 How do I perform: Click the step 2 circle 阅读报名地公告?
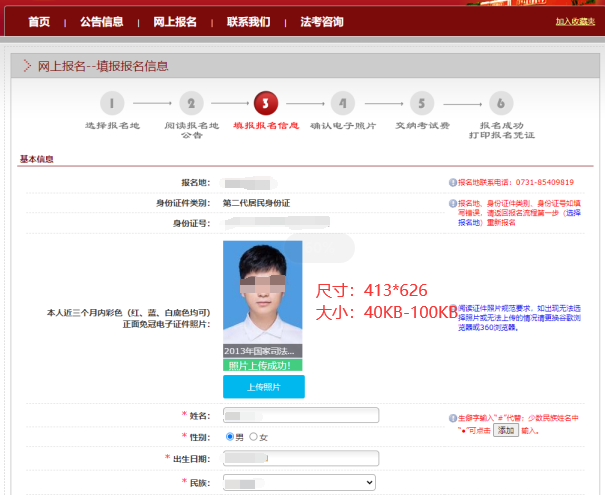(192, 102)
